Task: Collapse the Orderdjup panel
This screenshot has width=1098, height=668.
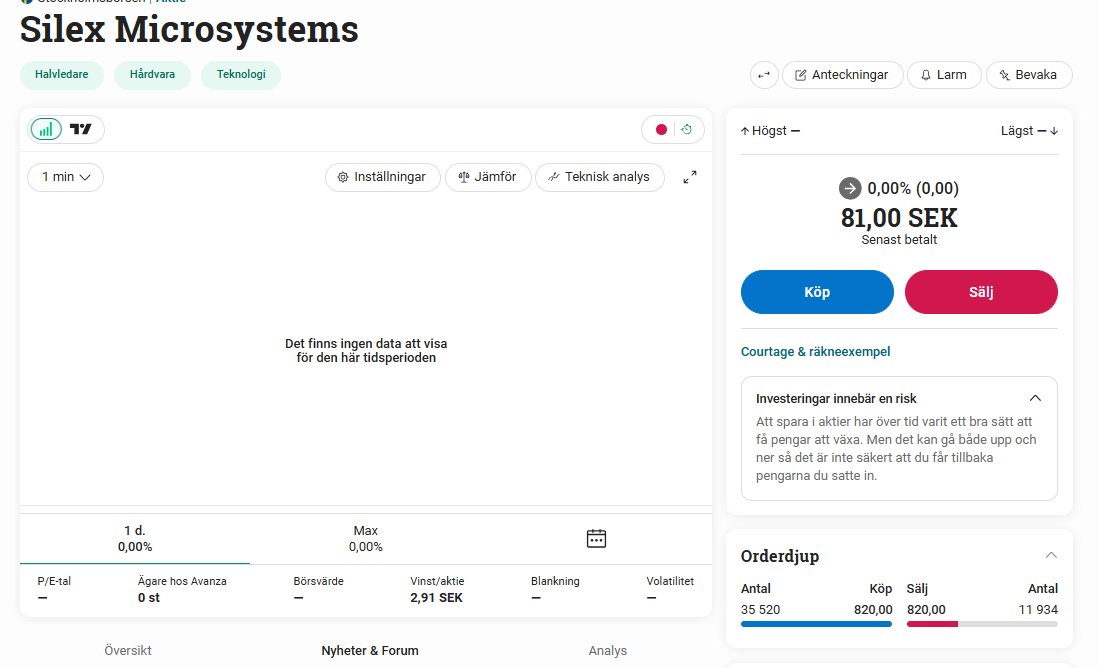Action: pyautogui.click(x=1051, y=555)
